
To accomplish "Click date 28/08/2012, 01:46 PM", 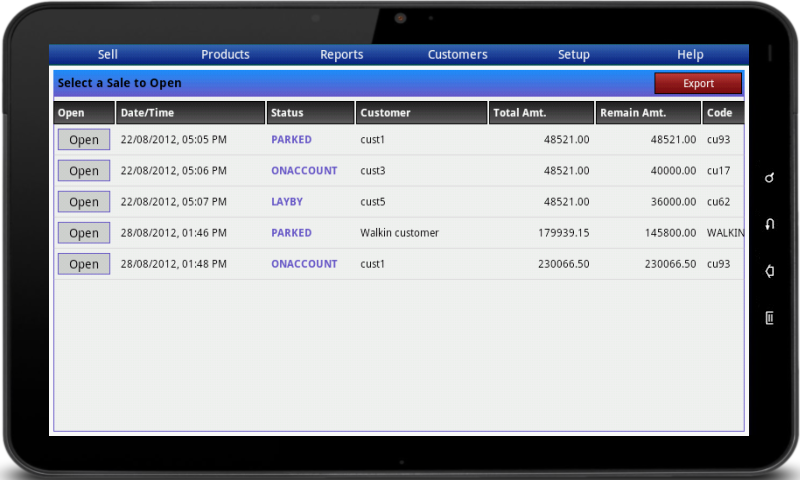I will point(173,233).
